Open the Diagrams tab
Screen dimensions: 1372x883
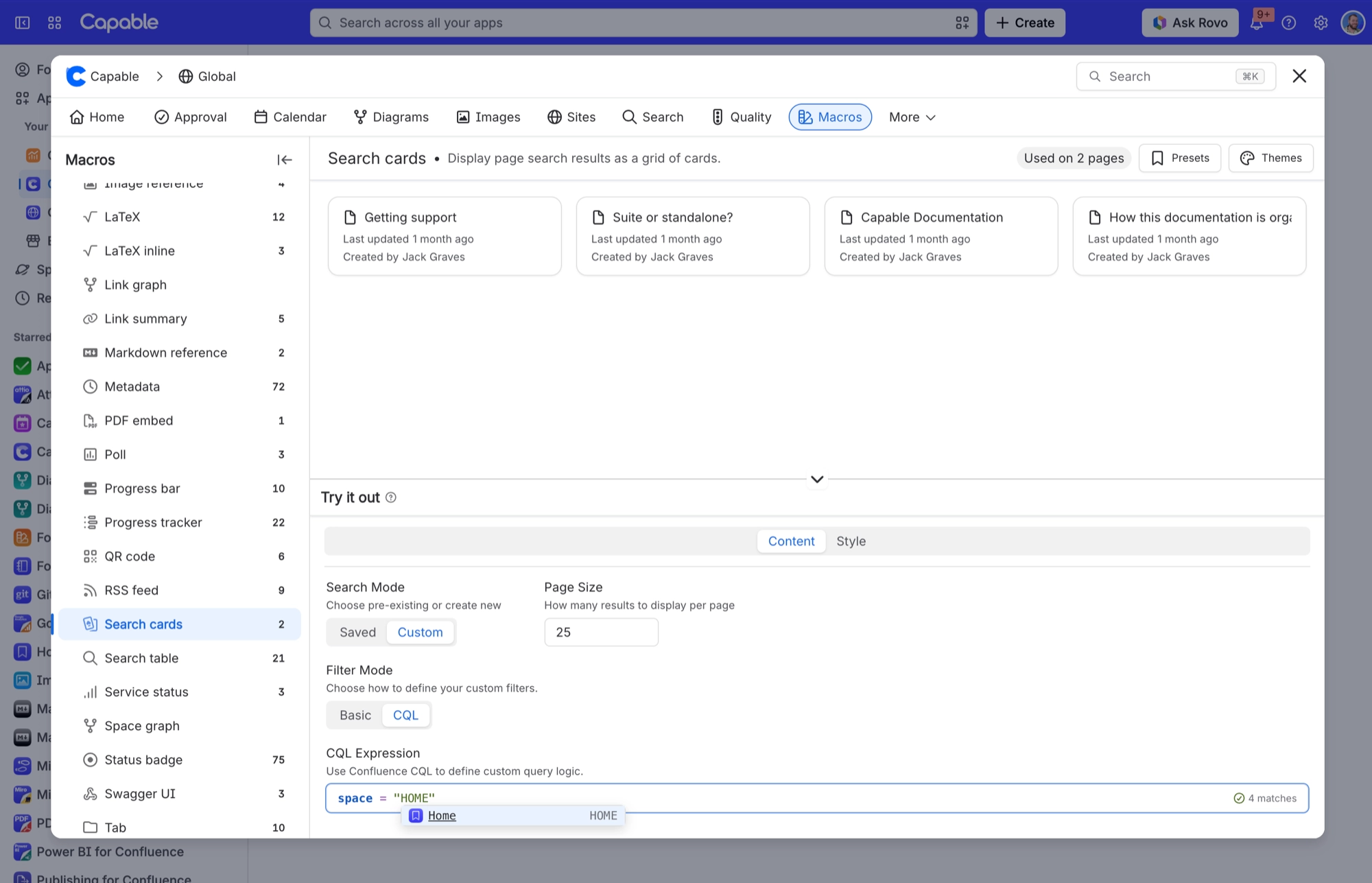pyautogui.click(x=391, y=117)
